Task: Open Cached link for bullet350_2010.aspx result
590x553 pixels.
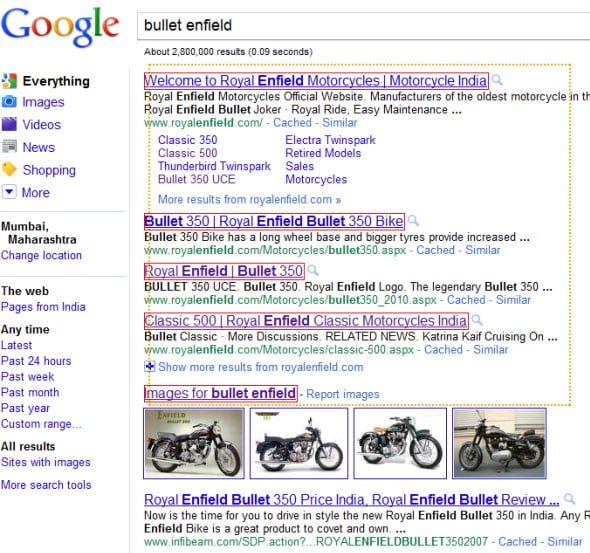Action: point(466,300)
